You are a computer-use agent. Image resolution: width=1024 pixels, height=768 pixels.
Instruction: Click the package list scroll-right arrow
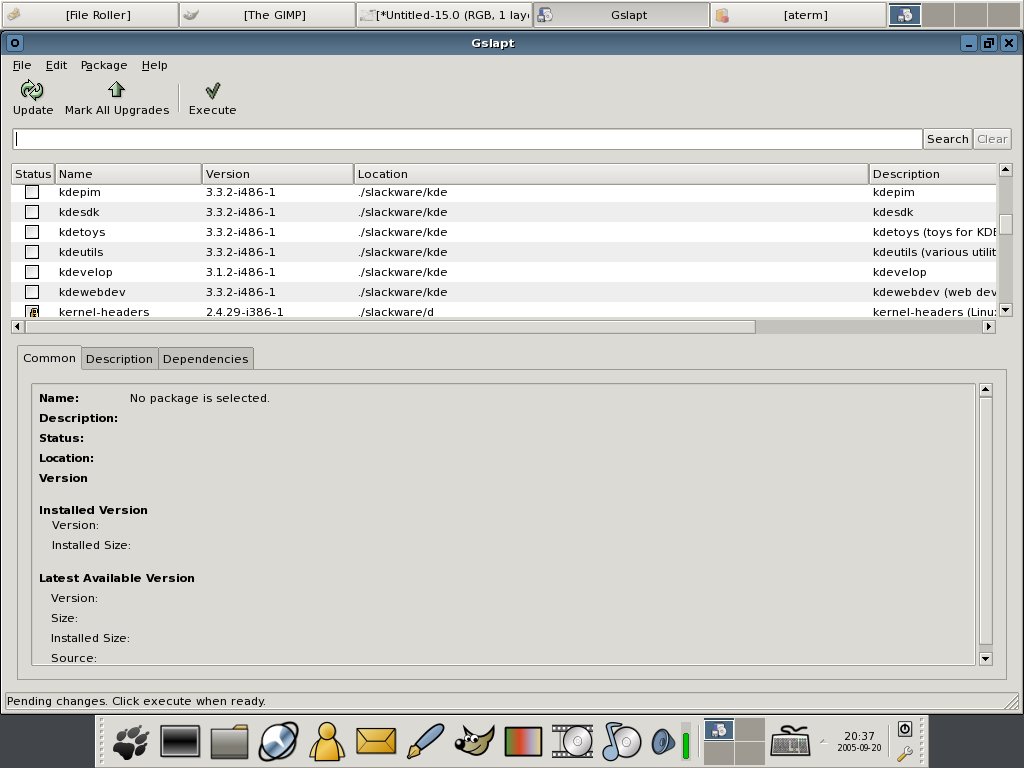pos(989,327)
